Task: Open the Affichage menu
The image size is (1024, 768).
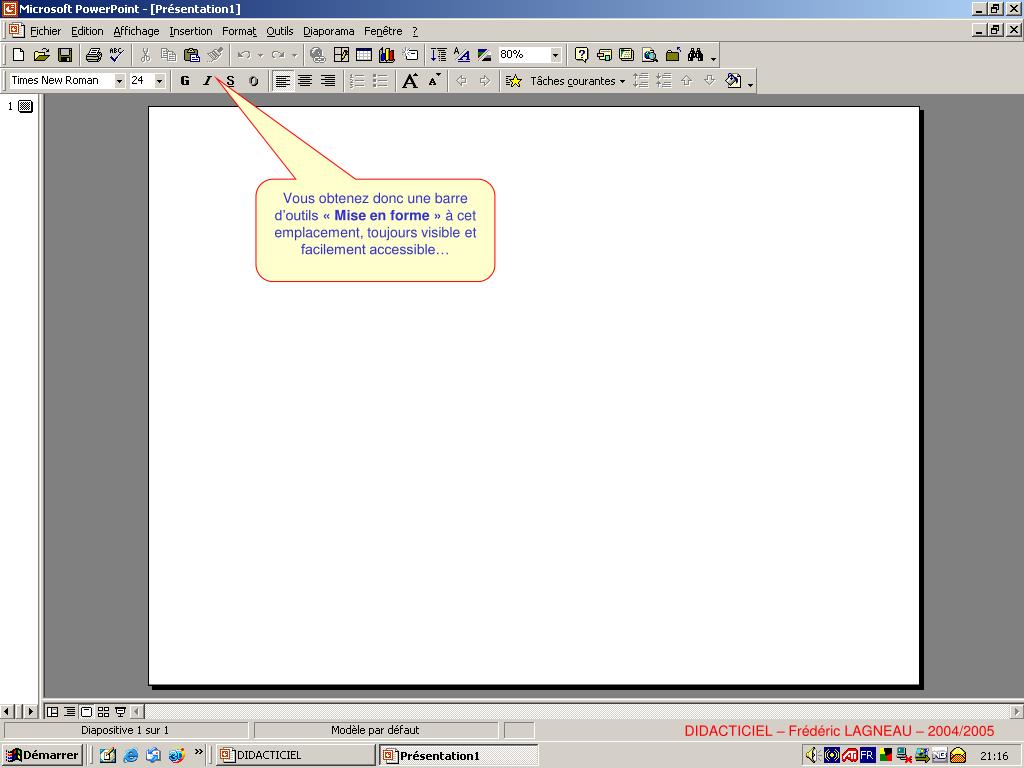Action: tap(136, 31)
